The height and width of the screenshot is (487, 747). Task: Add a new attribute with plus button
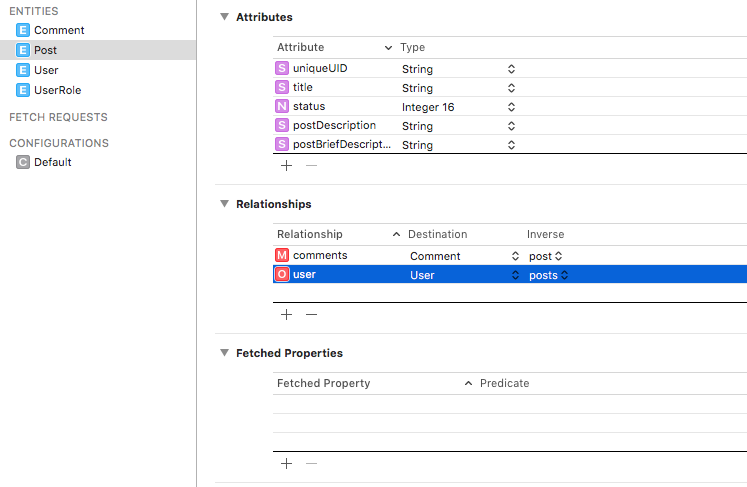pos(286,165)
